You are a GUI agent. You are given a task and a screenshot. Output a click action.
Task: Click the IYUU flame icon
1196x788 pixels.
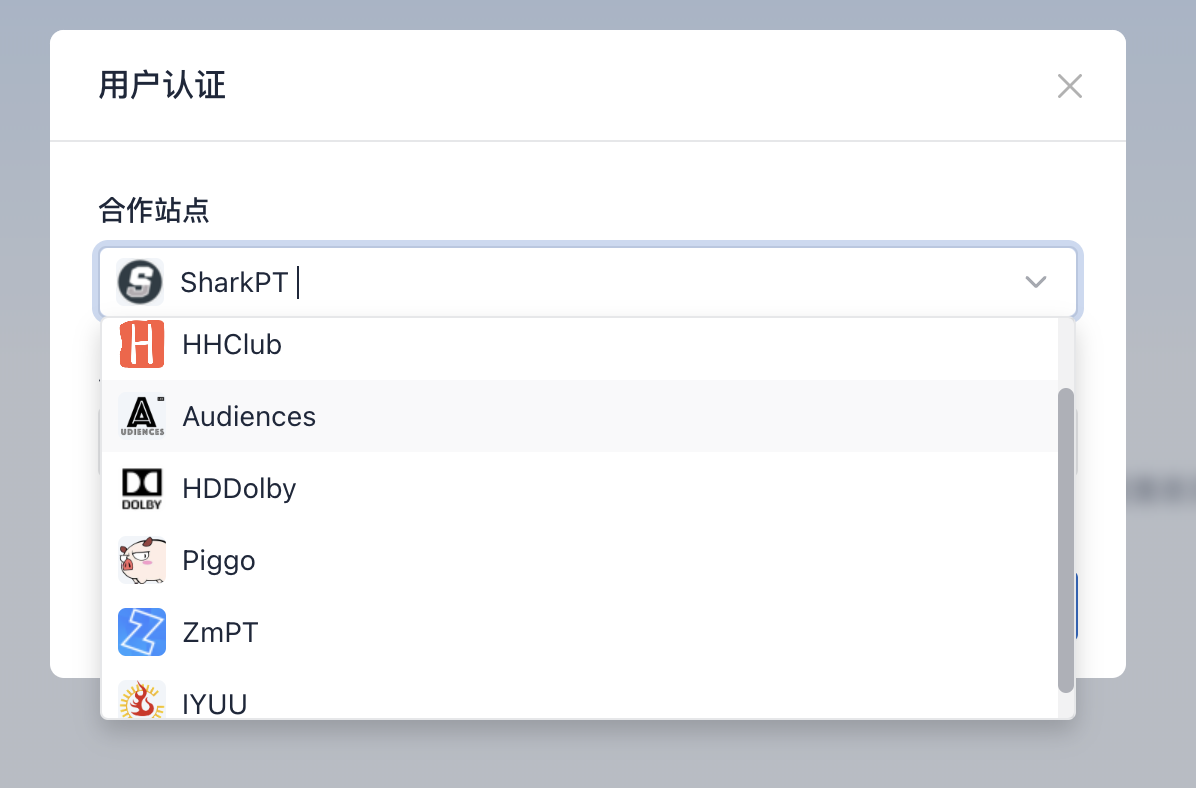(141, 700)
